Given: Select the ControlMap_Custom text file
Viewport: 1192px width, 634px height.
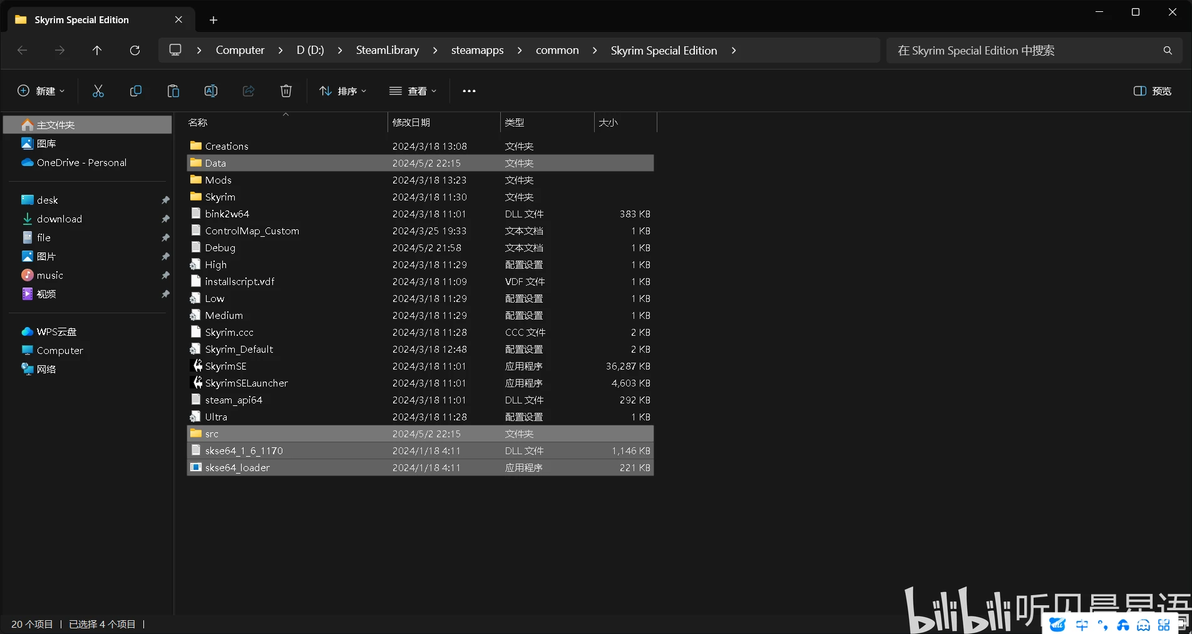Looking at the screenshot, I should pyautogui.click(x=420, y=230).
